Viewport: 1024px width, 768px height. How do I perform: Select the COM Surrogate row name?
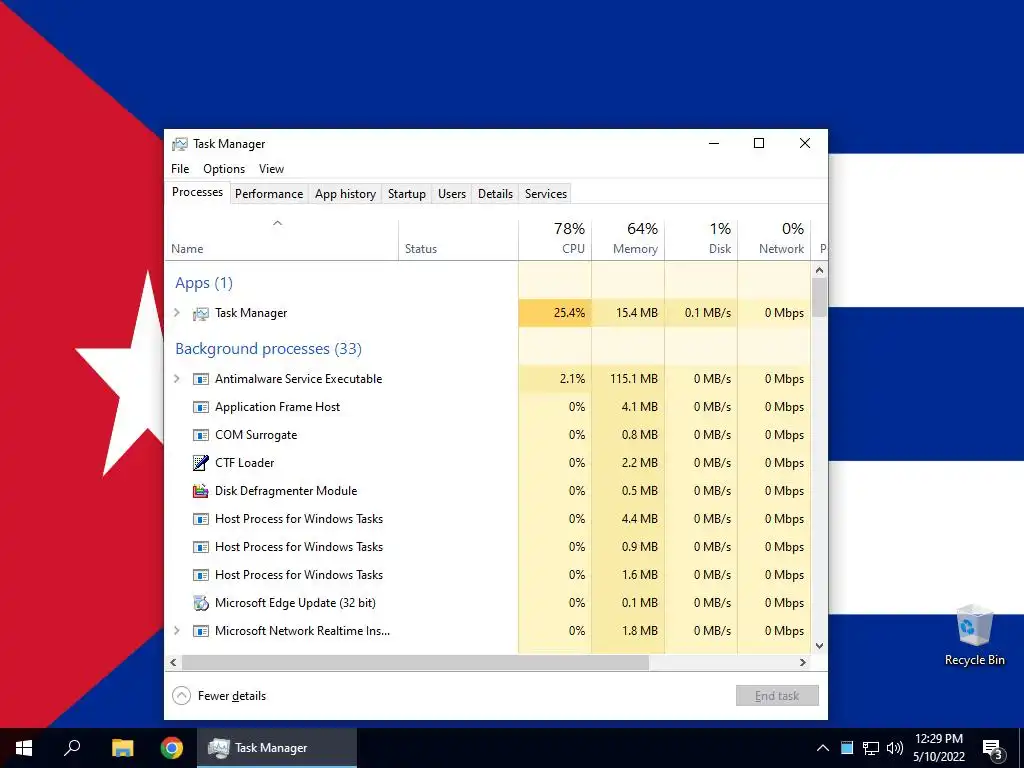pyautogui.click(x=256, y=436)
